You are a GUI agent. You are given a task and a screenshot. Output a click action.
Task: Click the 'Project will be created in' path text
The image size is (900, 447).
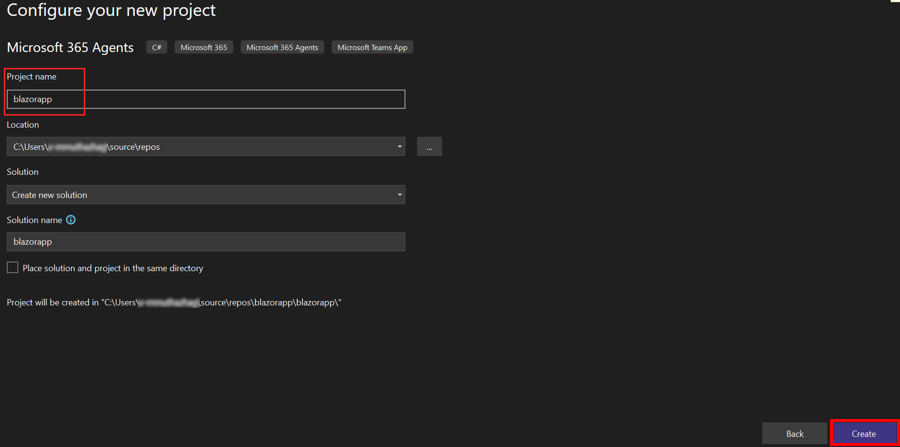(x=174, y=302)
